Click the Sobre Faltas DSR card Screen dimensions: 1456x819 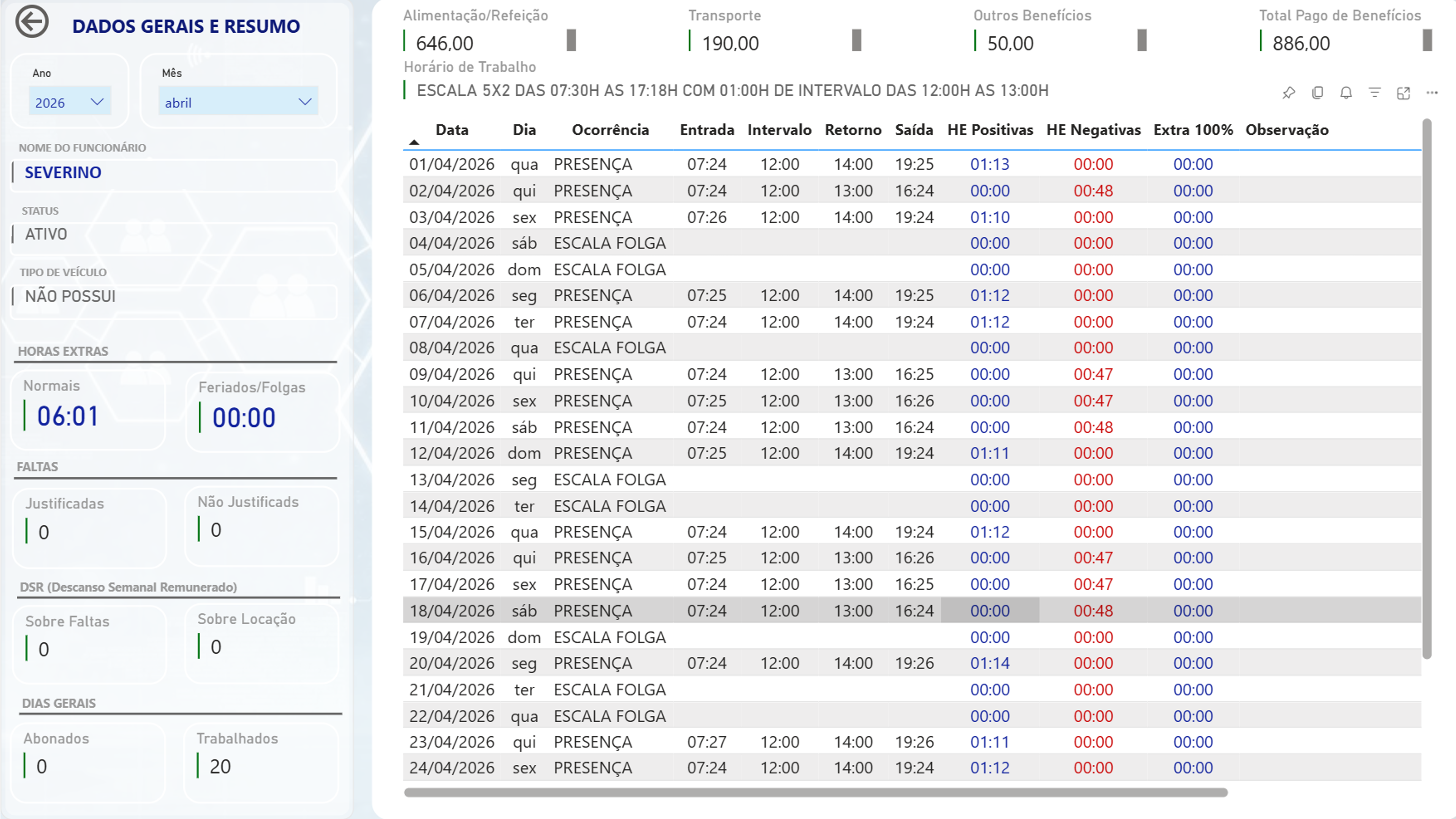pyautogui.click(x=89, y=645)
